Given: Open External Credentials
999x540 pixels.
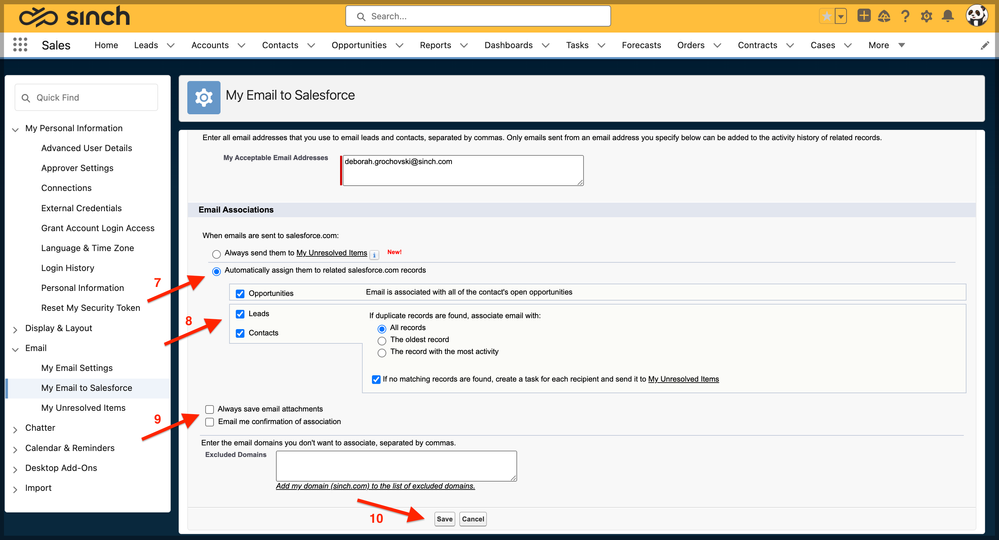Looking at the screenshot, I should click(x=82, y=208).
